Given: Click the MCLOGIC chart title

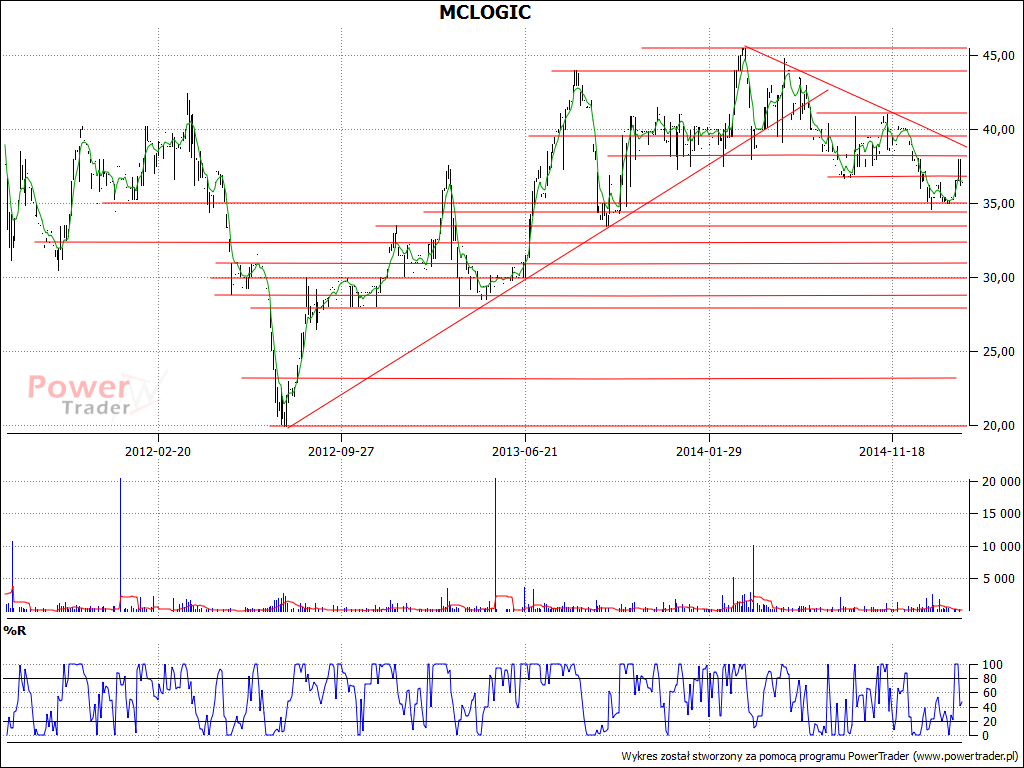Looking at the screenshot, I should 485,12.
